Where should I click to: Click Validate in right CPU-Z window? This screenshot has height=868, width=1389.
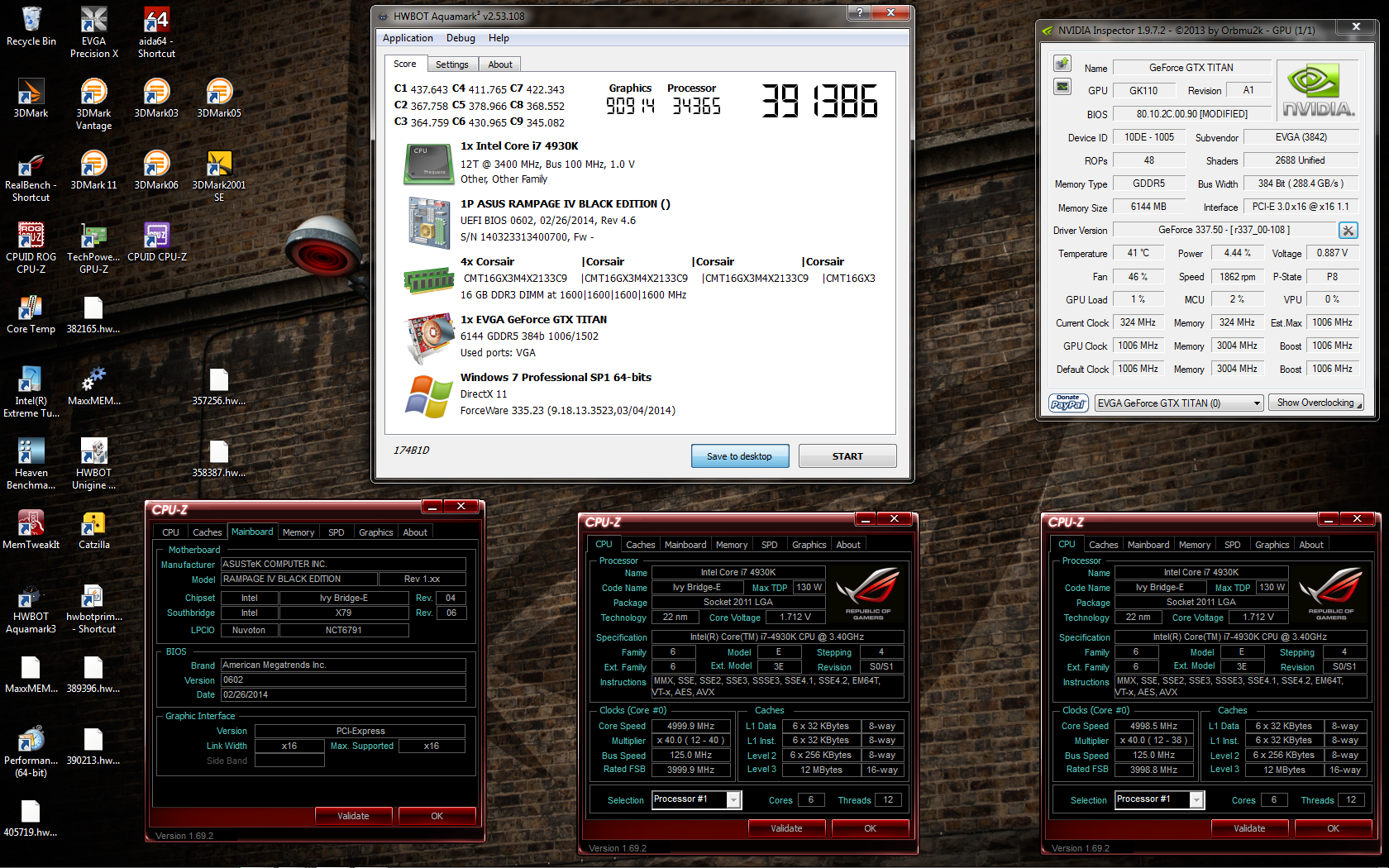coord(1250,828)
